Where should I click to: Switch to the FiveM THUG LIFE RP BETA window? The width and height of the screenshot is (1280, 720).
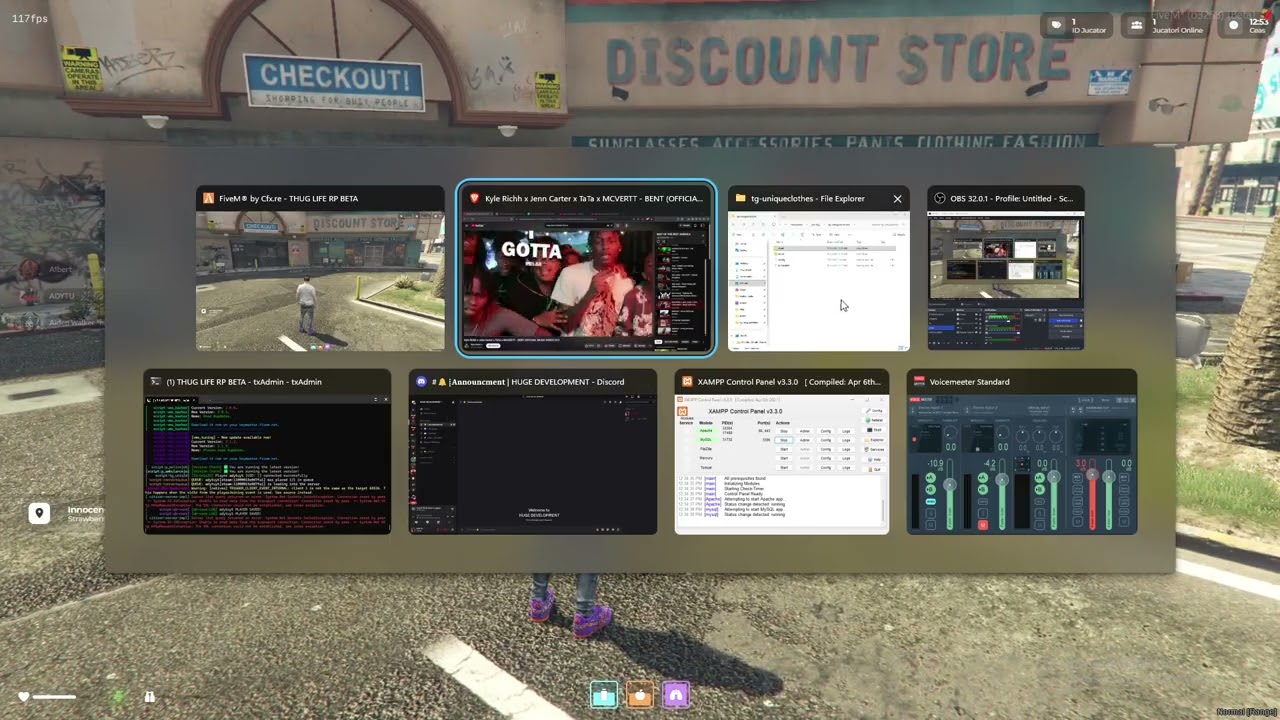(x=320, y=268)
